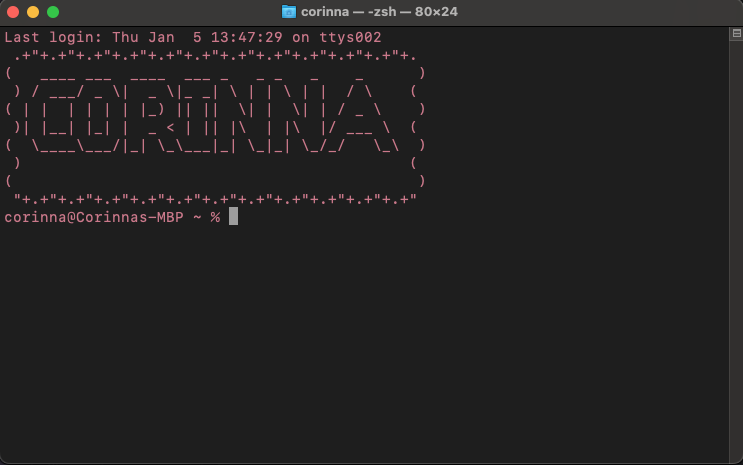Close the Terminal window with red button
Screen dimensions: 743x465
pyautogui.click(x=13, y=12)
